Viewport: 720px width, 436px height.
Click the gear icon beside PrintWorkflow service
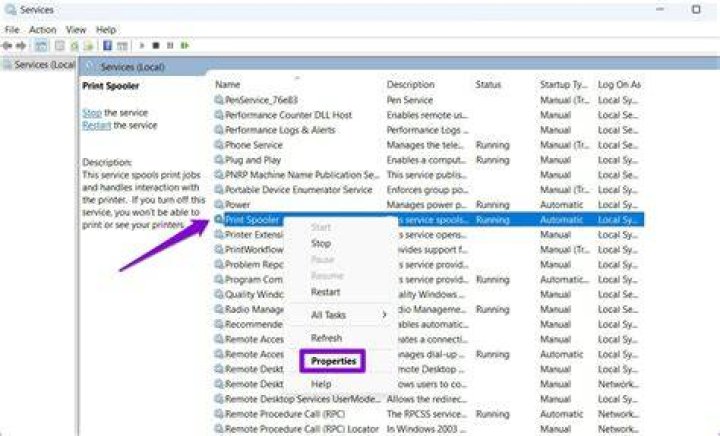(219, 249)
